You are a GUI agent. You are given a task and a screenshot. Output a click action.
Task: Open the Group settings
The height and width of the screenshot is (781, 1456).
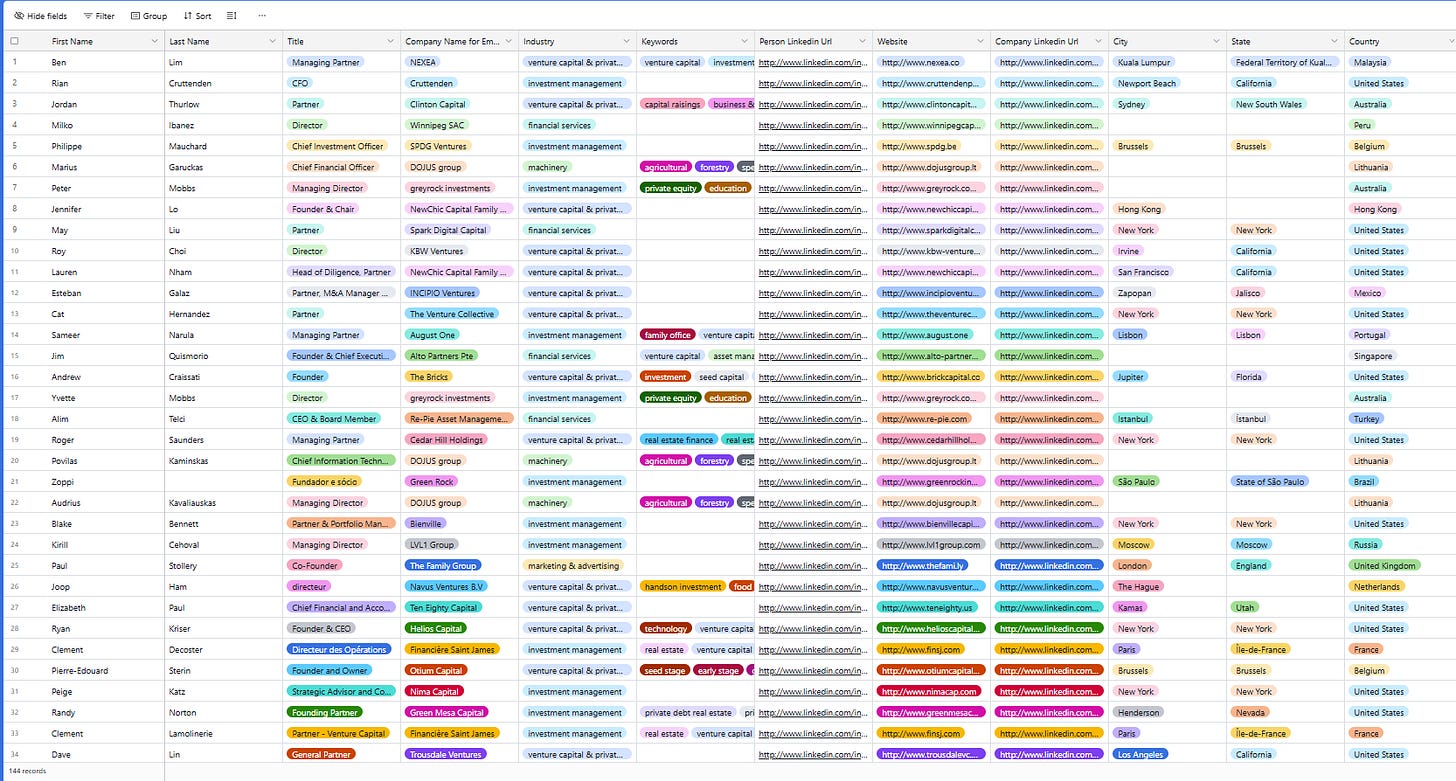tap(149, 16)
